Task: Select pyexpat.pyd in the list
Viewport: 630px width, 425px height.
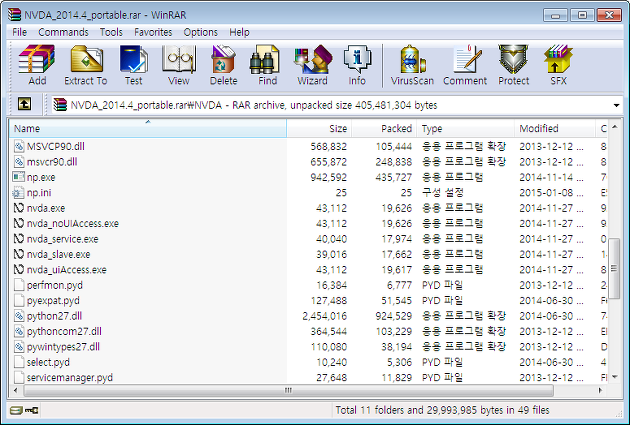Action: pos(53,300)
